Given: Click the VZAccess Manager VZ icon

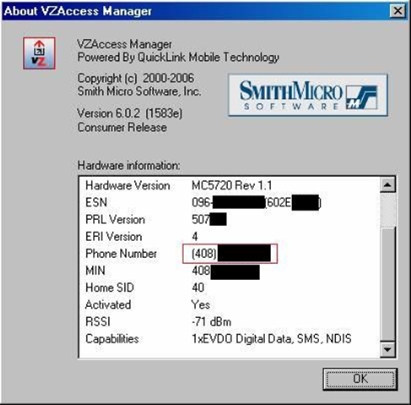Looking at the screenshot, I should pyautogui.click(x=39, y=53).
